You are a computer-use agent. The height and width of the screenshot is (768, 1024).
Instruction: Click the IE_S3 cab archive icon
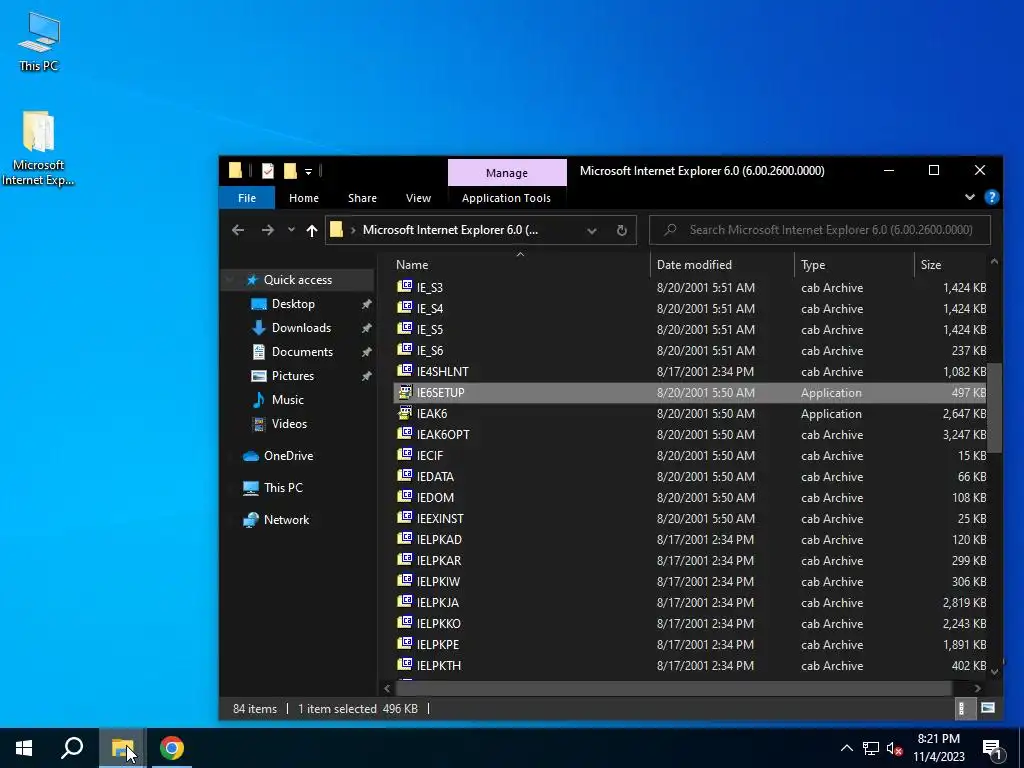point(406,287)
